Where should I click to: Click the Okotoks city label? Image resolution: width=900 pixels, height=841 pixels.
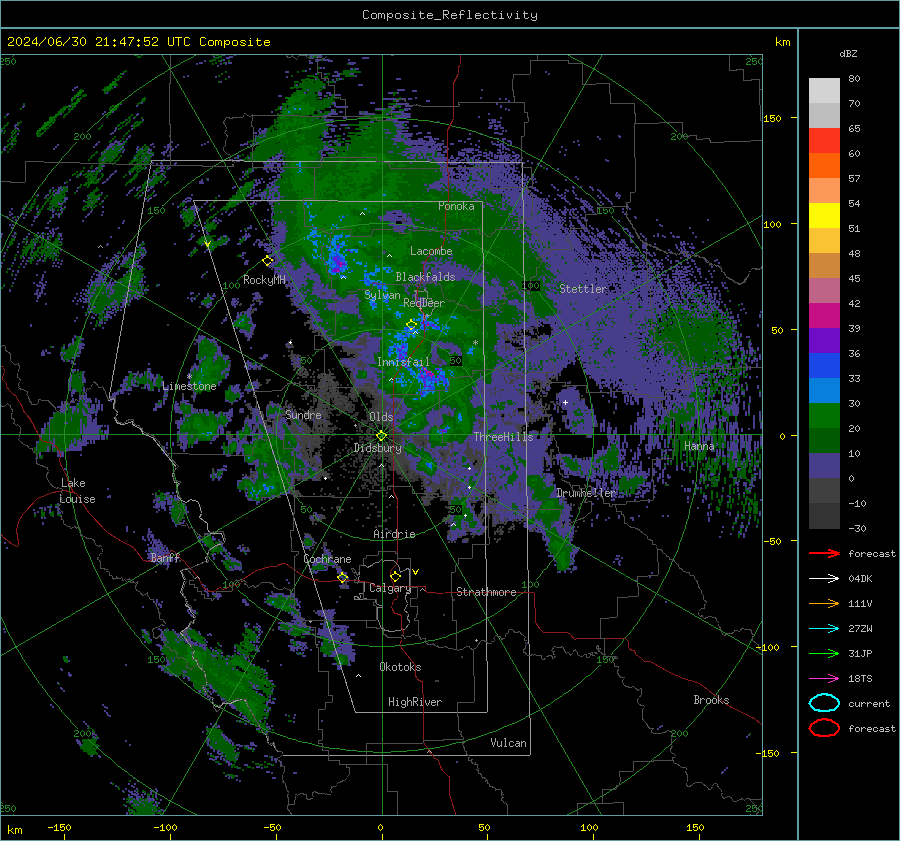400,667
